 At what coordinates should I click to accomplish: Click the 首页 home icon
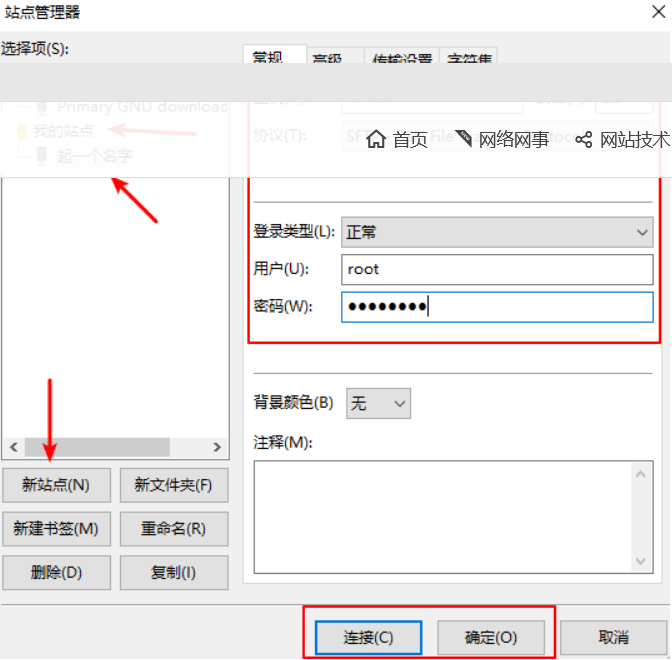tap(376, 139)
